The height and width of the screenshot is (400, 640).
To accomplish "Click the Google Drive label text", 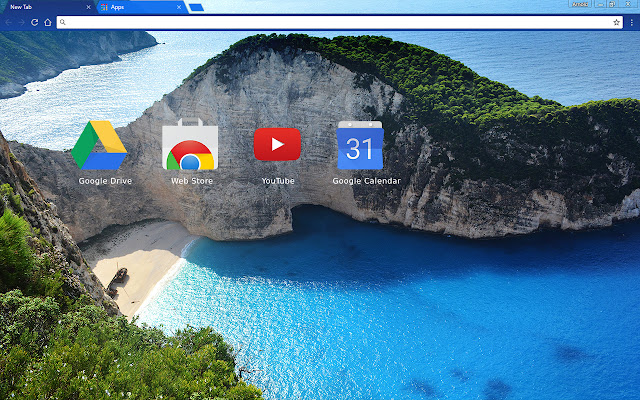I will tap(105, 181).
